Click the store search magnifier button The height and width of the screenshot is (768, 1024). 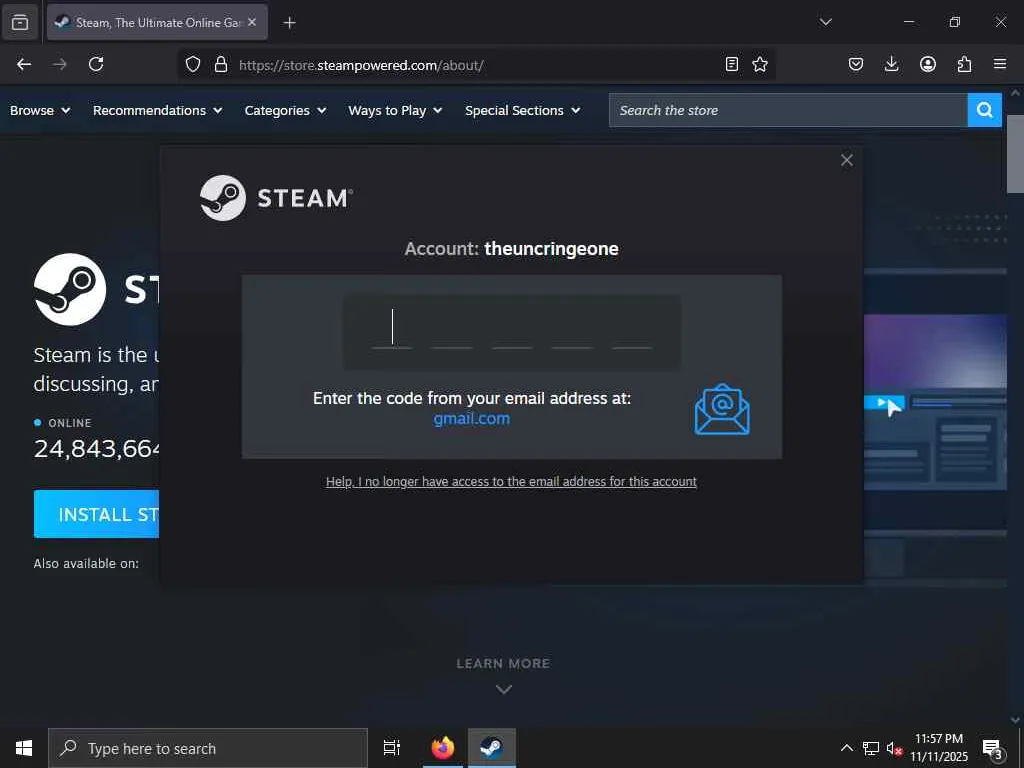985,110
